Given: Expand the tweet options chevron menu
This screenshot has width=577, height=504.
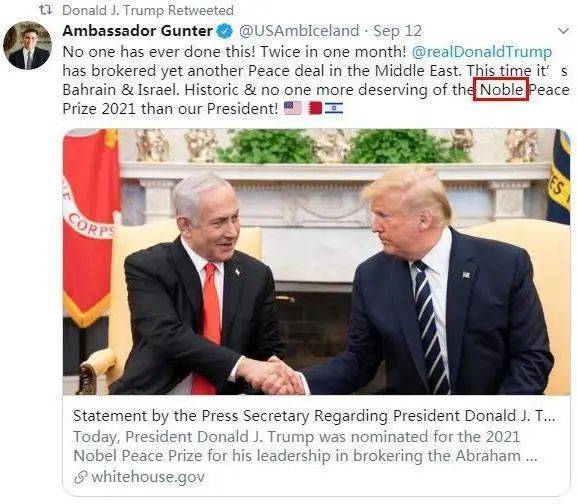Looking at the screenshot, I should click(563, 31).
